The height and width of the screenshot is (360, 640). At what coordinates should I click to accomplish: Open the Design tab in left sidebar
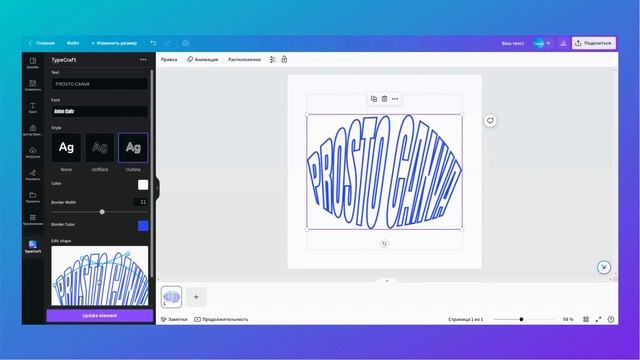pyautogui.click(x=33, y=62)
